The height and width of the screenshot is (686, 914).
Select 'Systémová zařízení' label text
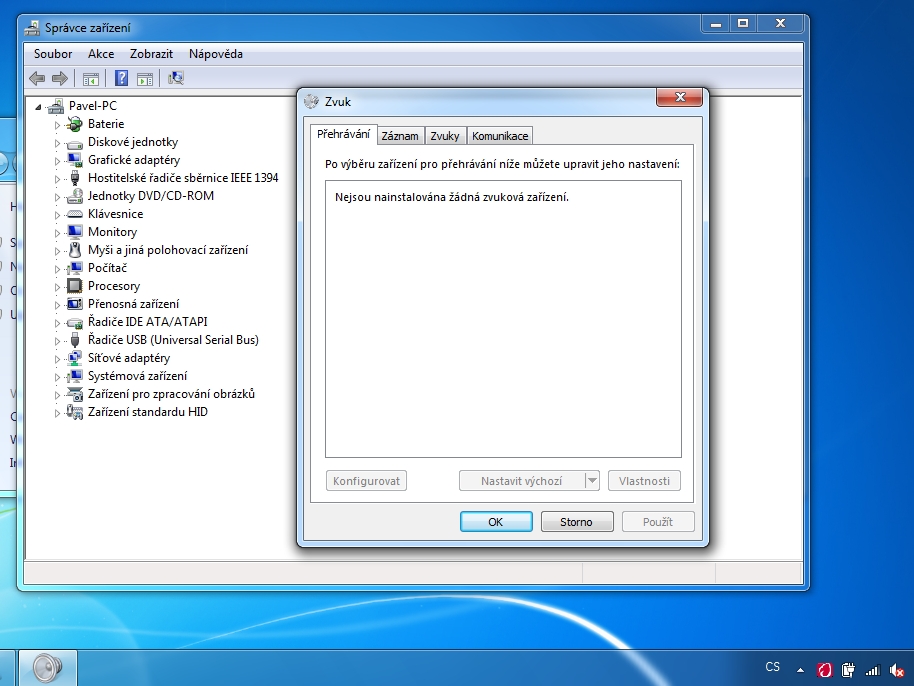(x=138, y=376)
